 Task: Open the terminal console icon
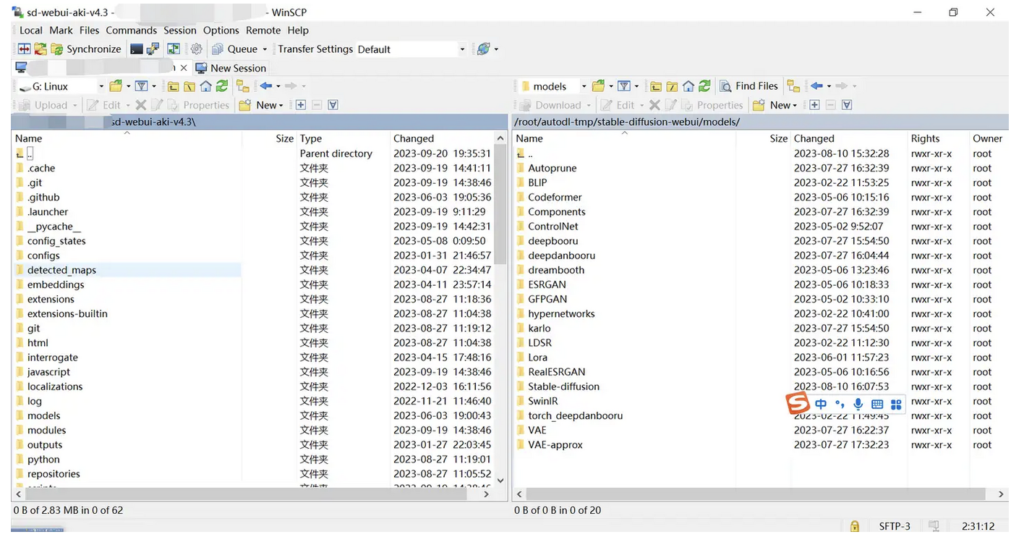coord(136,49)
